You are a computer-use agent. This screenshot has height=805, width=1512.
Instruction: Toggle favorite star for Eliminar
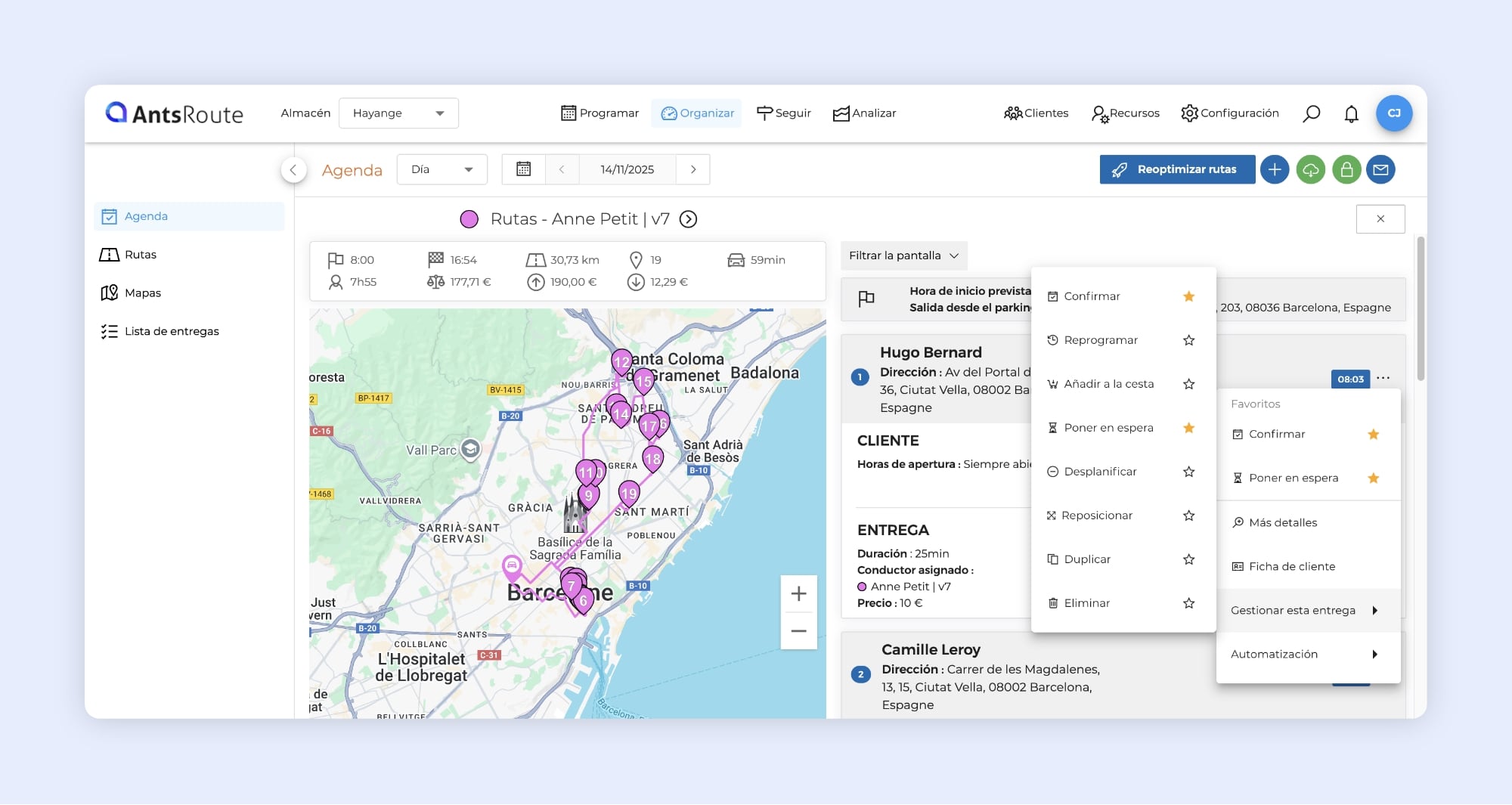[x=1188, y=603]
